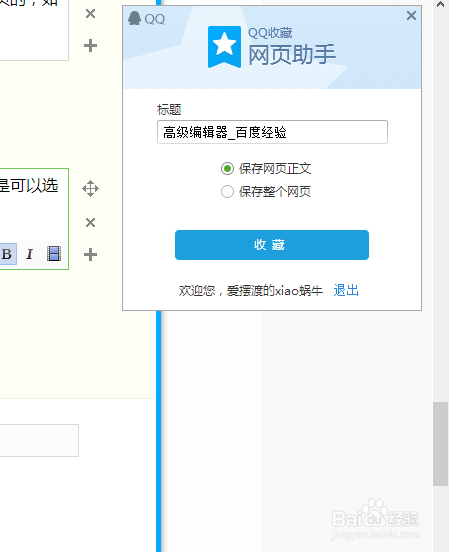Click the green step text box containing 是可以选

click(34, 219)
